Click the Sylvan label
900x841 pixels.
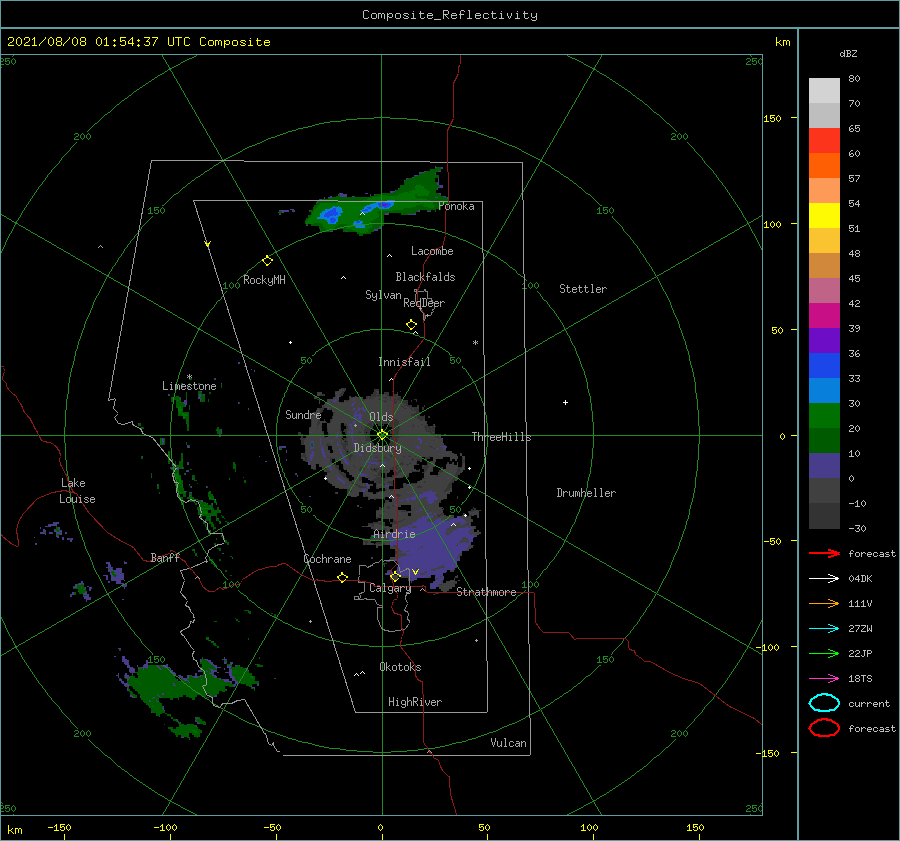pyautogui.click(x=383, y=295)
